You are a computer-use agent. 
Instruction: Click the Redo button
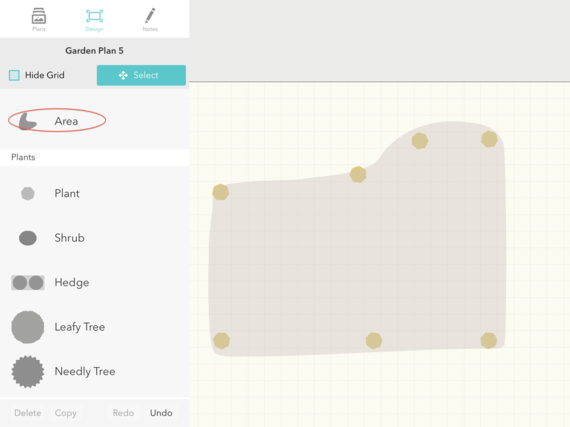coord(123,413)
